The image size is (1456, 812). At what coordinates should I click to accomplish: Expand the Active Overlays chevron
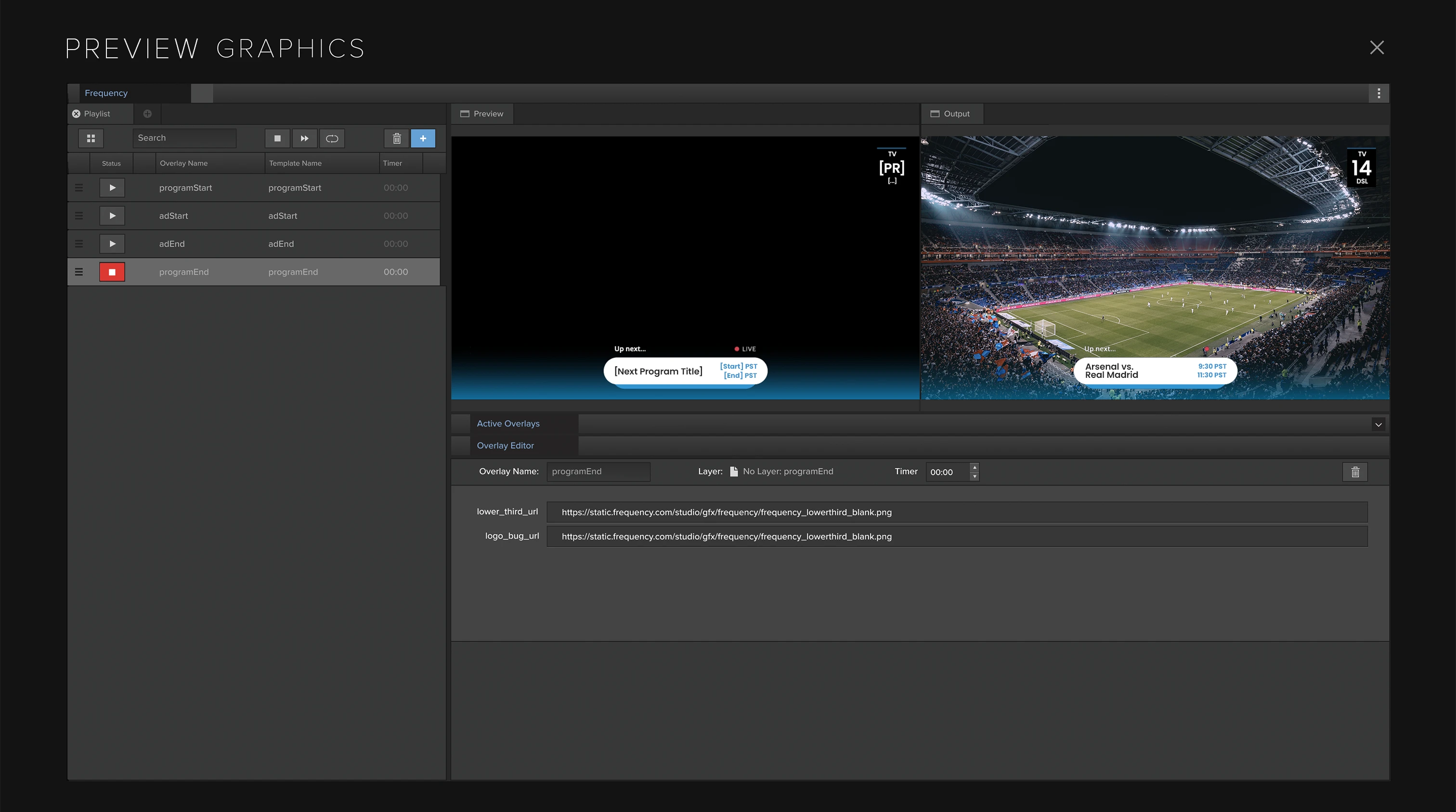click(1378, 425)
